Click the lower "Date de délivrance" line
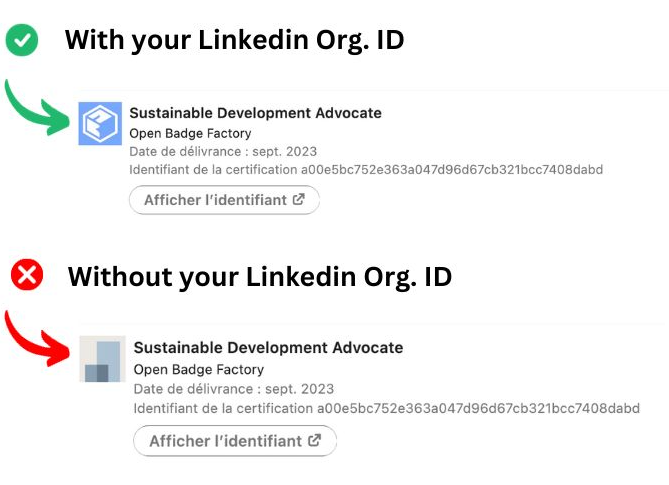 (233, 388)
